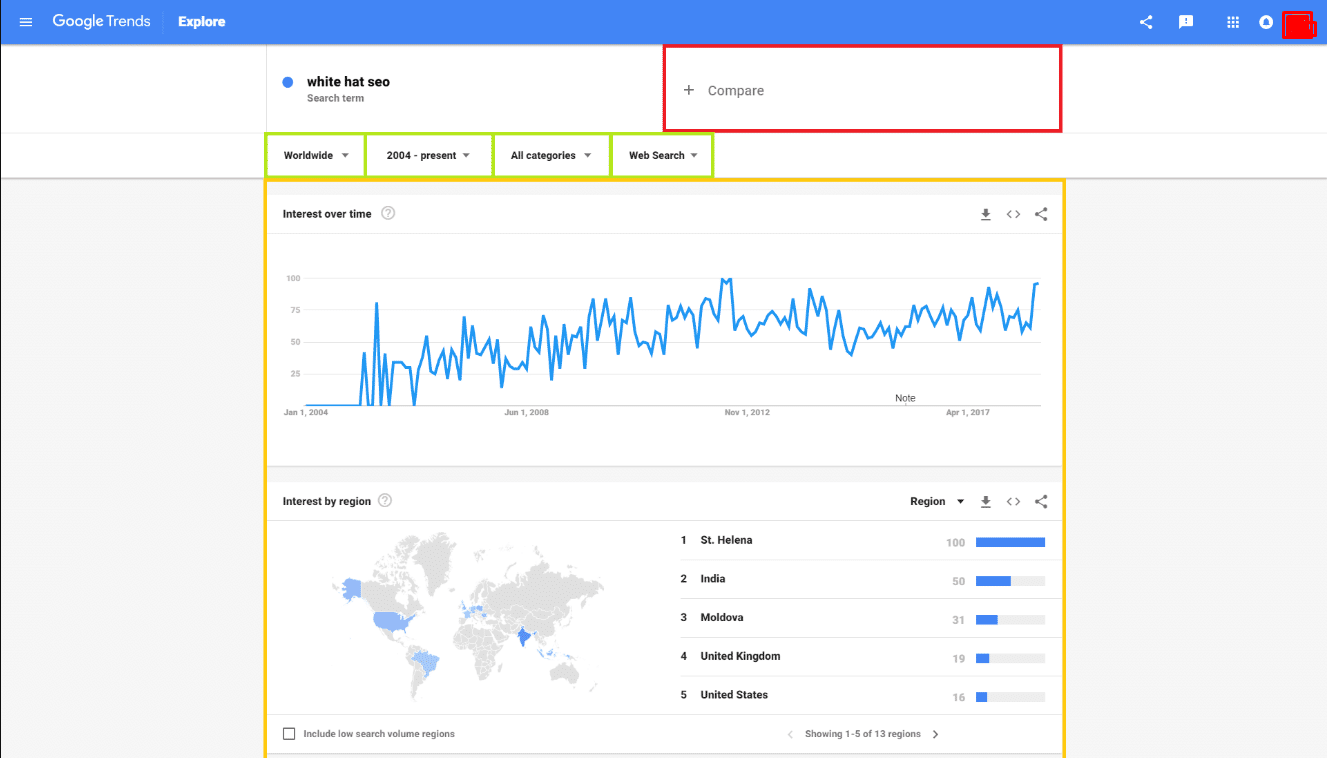Add a comparison term with Compare
The image size is (1327, 758).
tap(736, 91)
